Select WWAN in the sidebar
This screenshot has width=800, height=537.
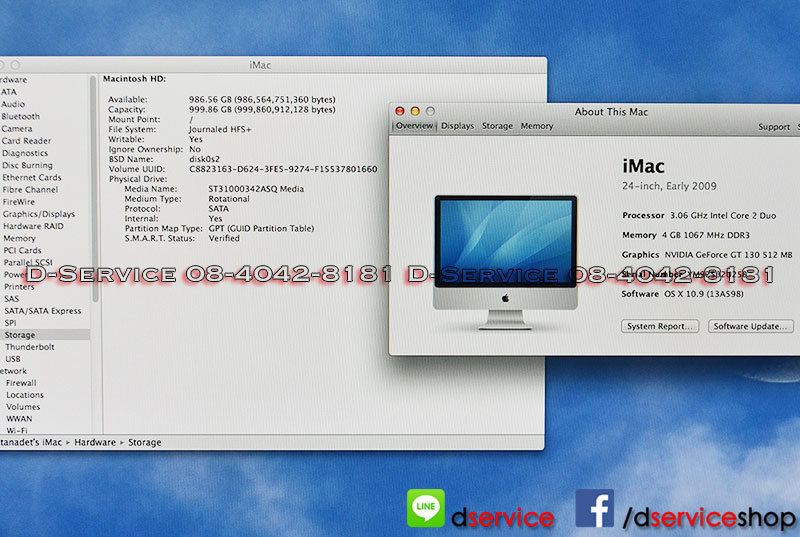[19, 418]
